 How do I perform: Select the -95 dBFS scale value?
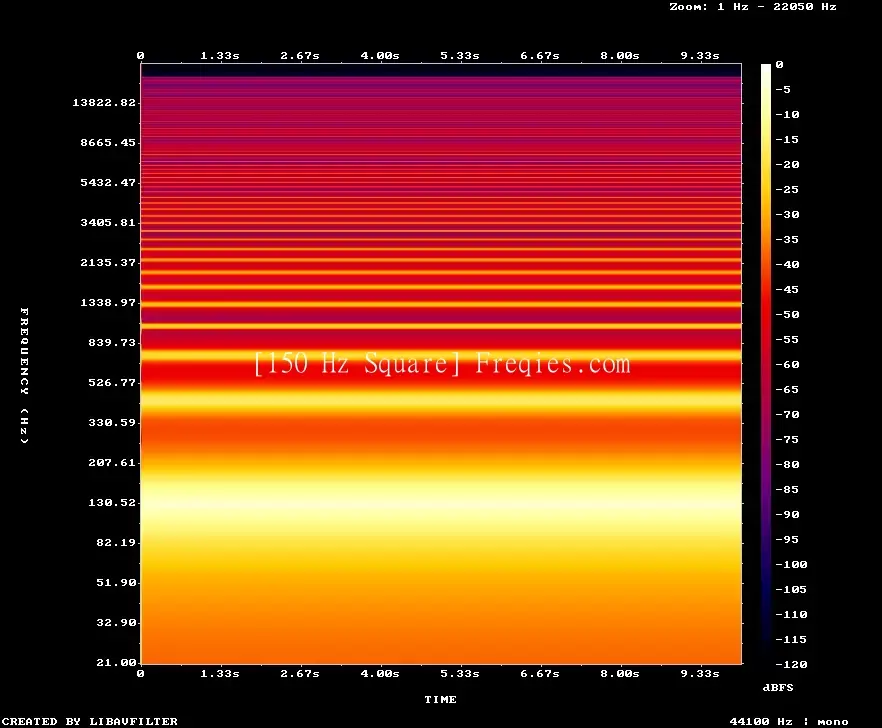(787, 539)
